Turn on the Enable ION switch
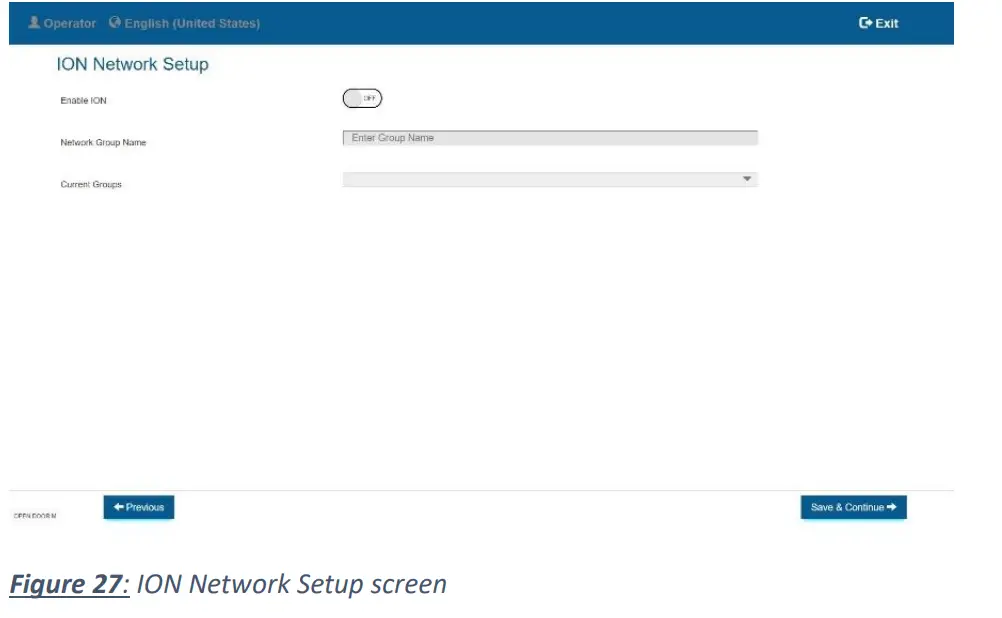The width and height of the screenshot is (1002, 618). (362, 98)
